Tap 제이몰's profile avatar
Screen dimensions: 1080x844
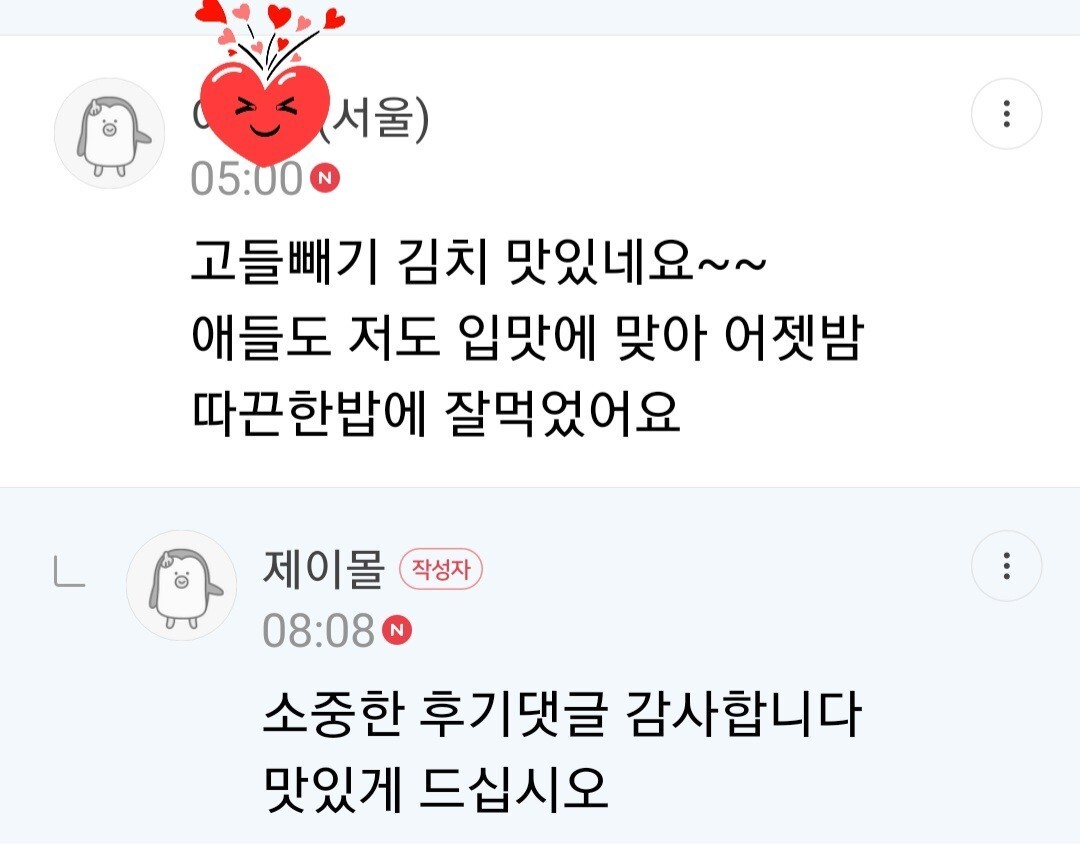point(181,585)
